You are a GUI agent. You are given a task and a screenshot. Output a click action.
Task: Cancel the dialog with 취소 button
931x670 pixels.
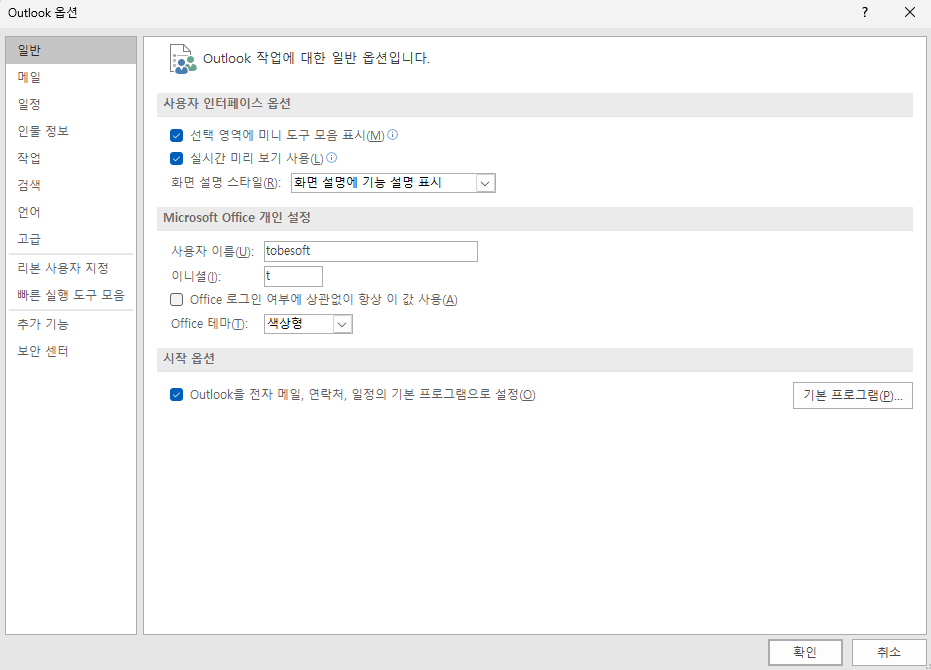[889, 652]
